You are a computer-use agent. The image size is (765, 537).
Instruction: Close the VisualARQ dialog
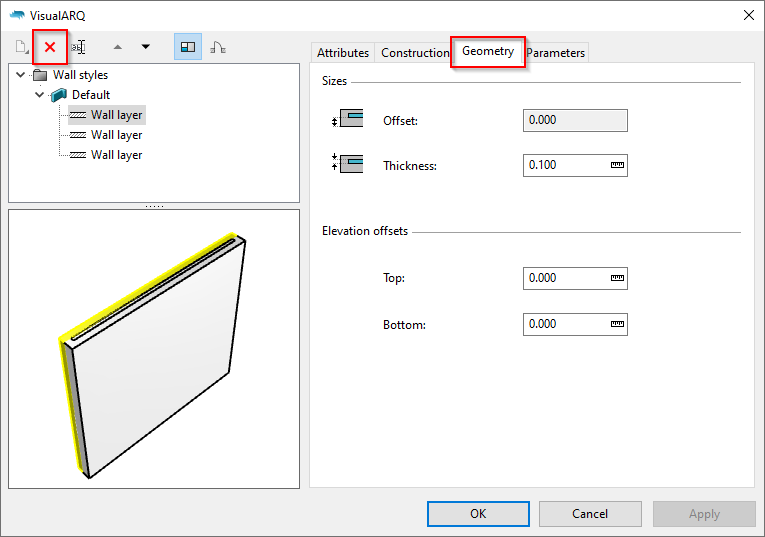click(x=748, y=15)
